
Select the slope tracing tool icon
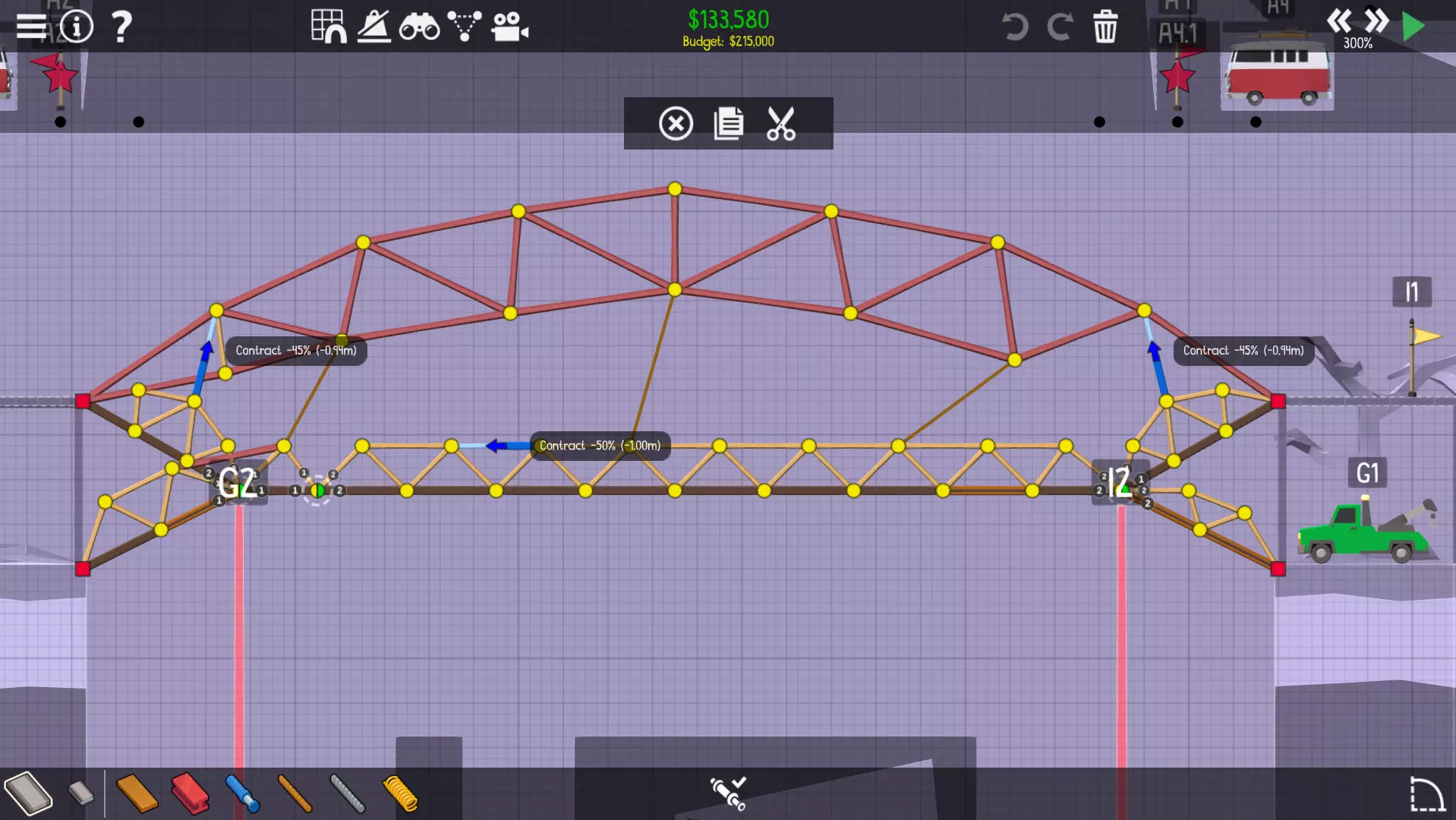(x=373, y=27)
